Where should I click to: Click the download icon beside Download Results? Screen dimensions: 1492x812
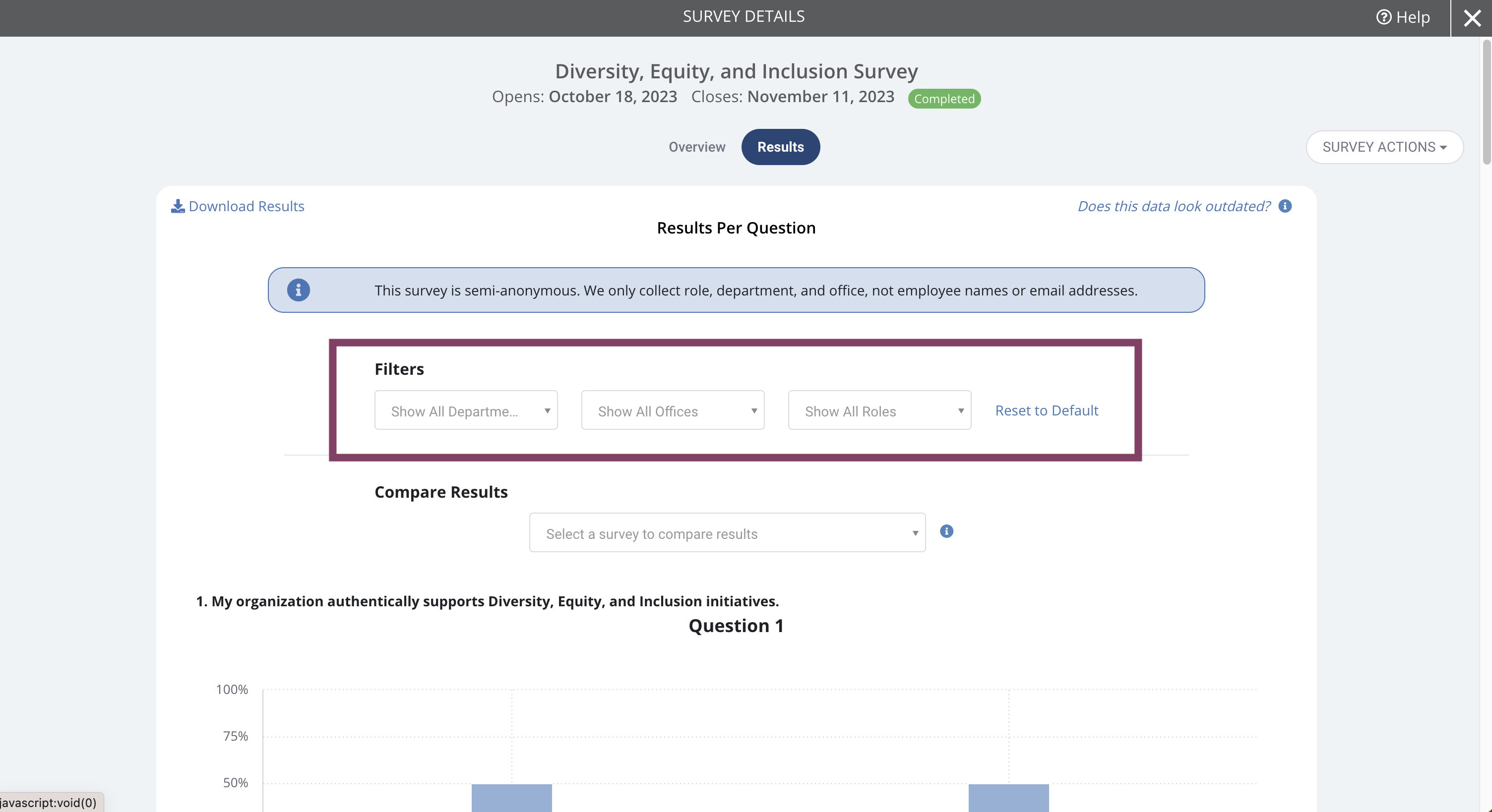pyautogui.click(x=178, y=206)
